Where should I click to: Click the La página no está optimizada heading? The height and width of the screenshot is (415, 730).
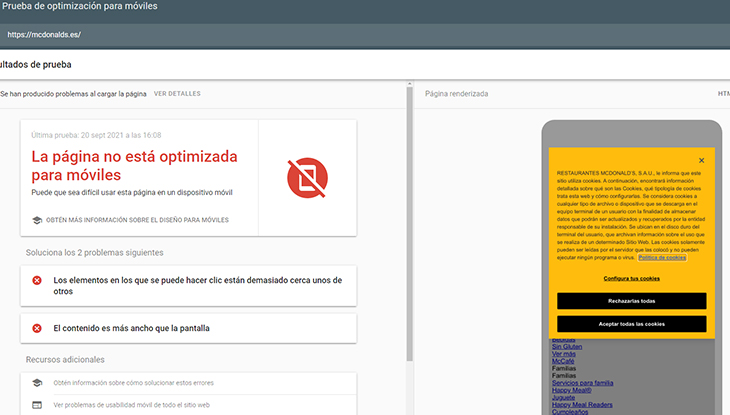[135, 166]
